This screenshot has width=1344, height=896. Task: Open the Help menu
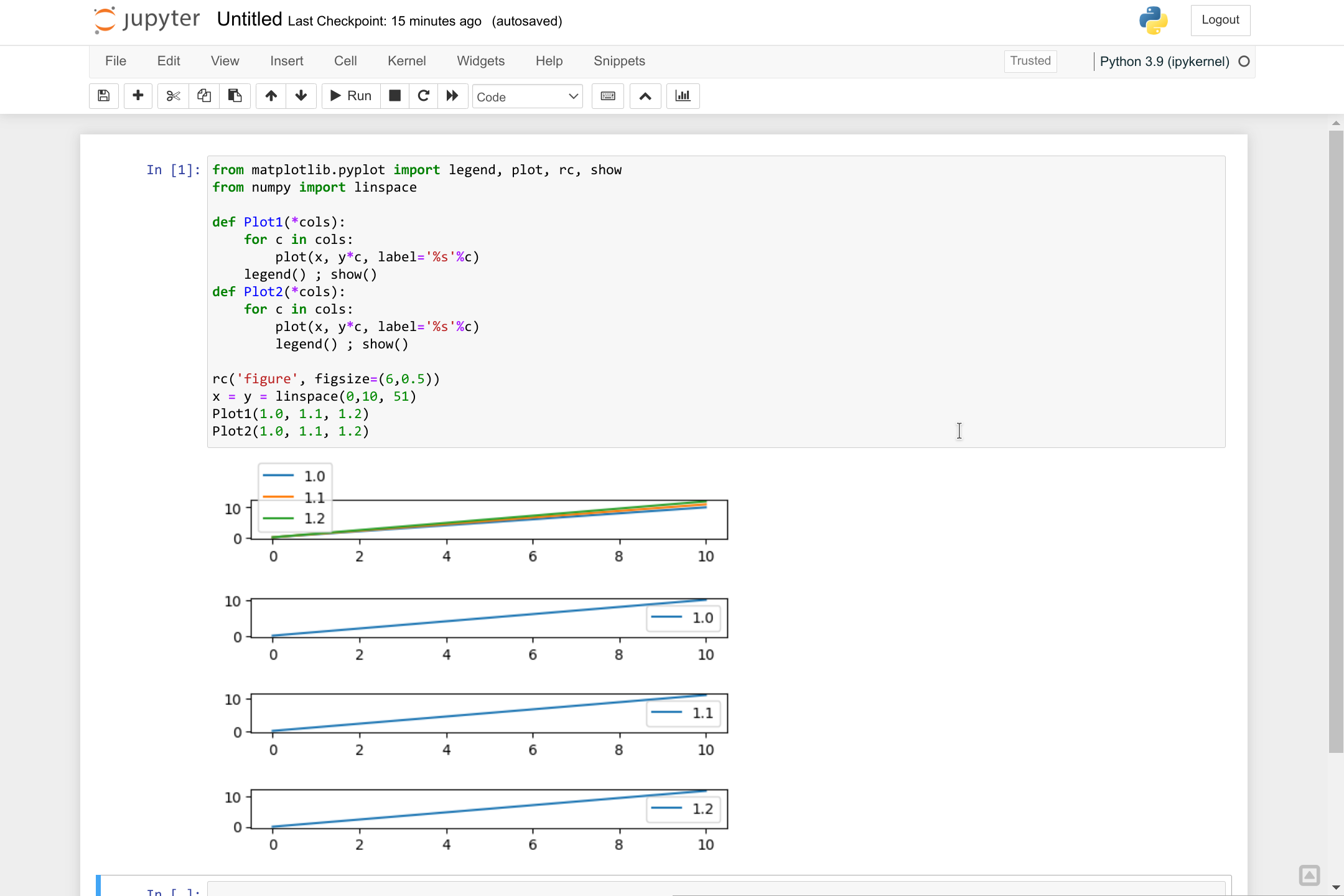click(549, 61)
